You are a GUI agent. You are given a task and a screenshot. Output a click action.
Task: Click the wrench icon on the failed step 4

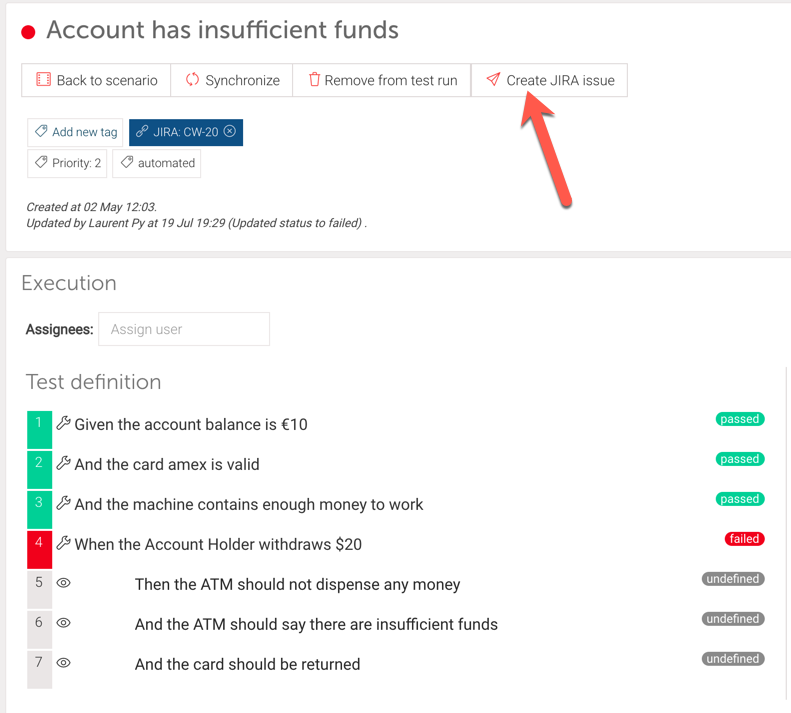coord(63,542)
